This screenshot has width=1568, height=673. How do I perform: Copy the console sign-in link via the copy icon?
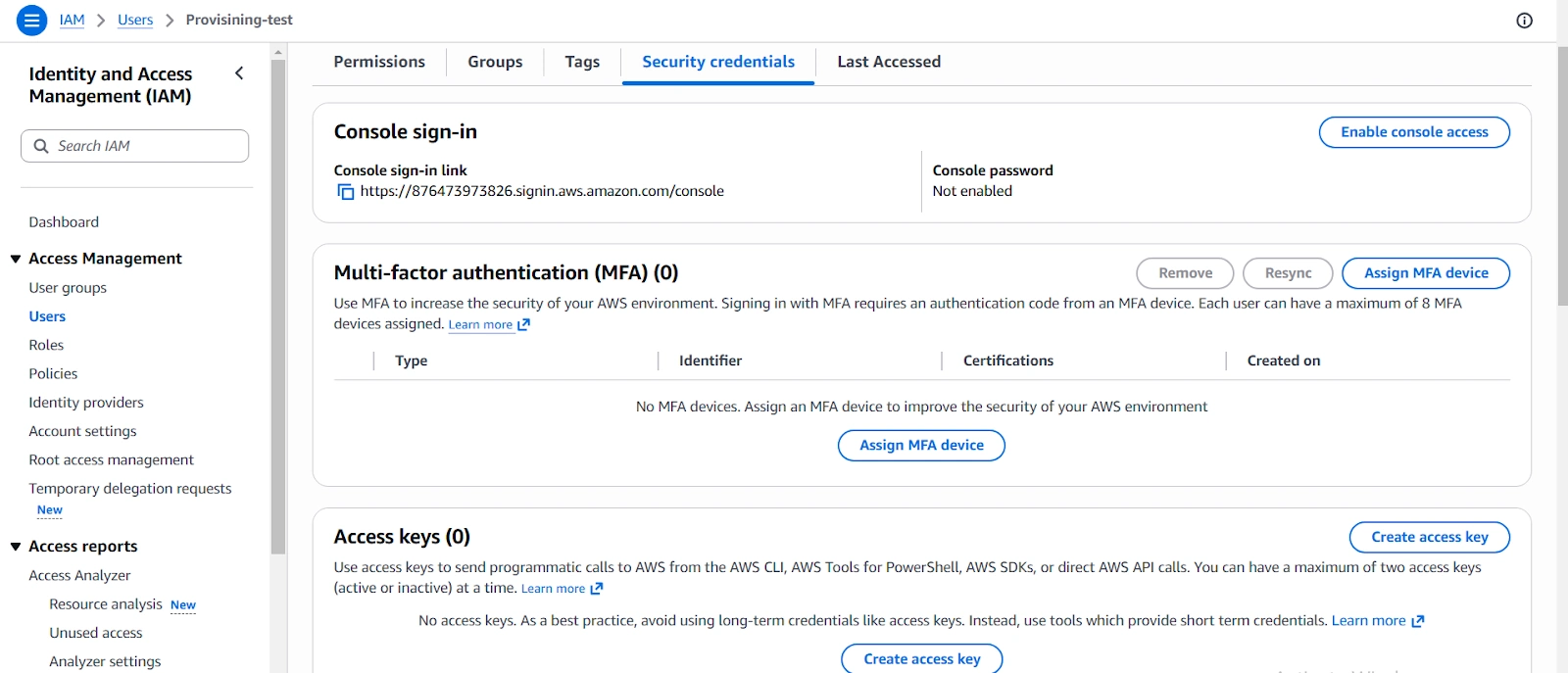pyautogui.click(x=345, y=192)
